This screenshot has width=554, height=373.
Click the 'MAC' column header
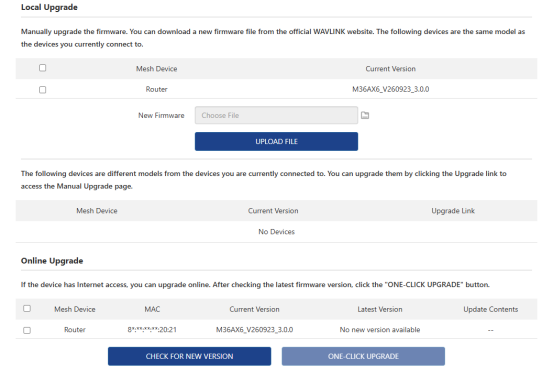[x=152, y=309]
